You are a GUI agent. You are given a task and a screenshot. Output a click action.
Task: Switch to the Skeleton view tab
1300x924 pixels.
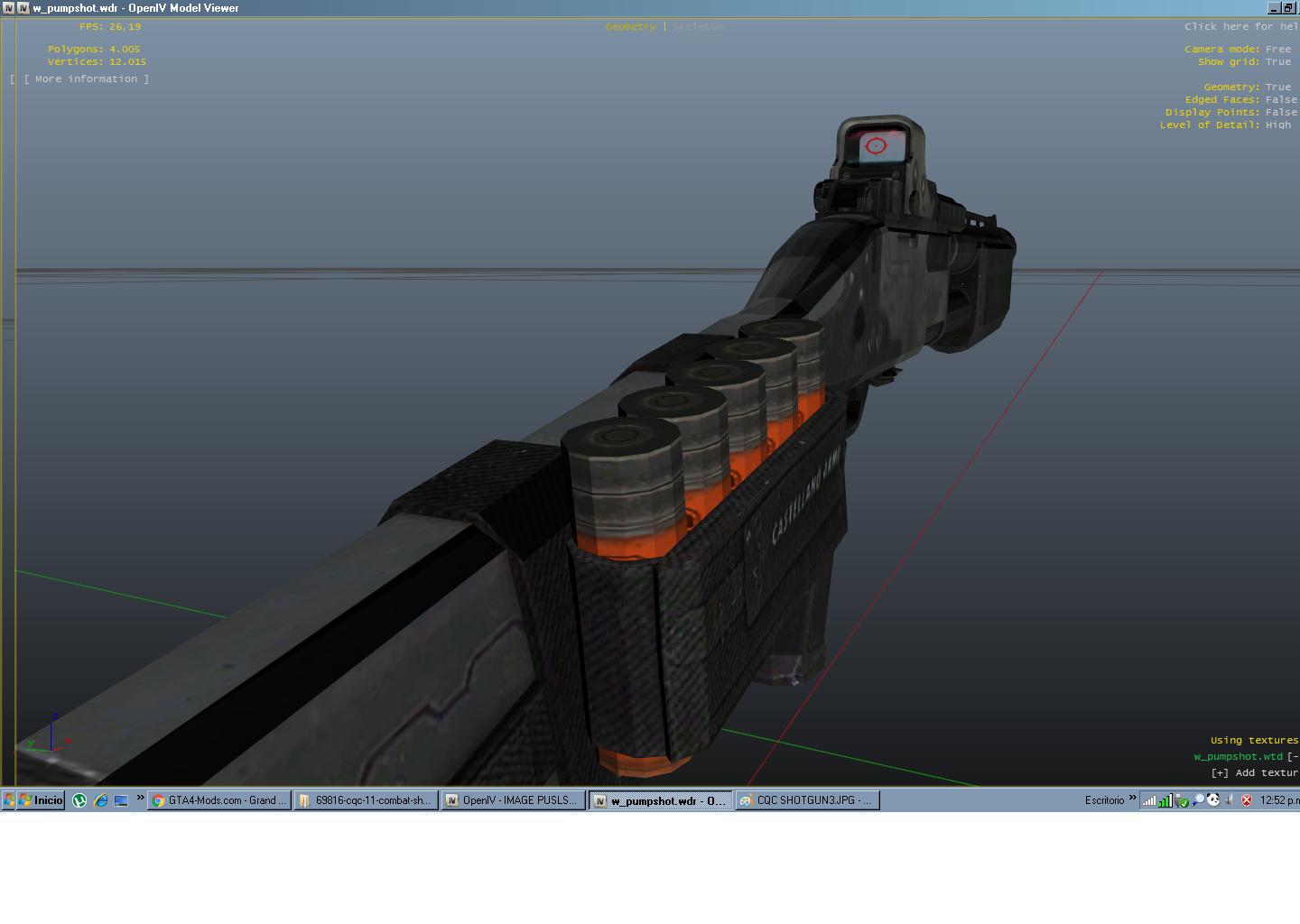click(698, 26)
